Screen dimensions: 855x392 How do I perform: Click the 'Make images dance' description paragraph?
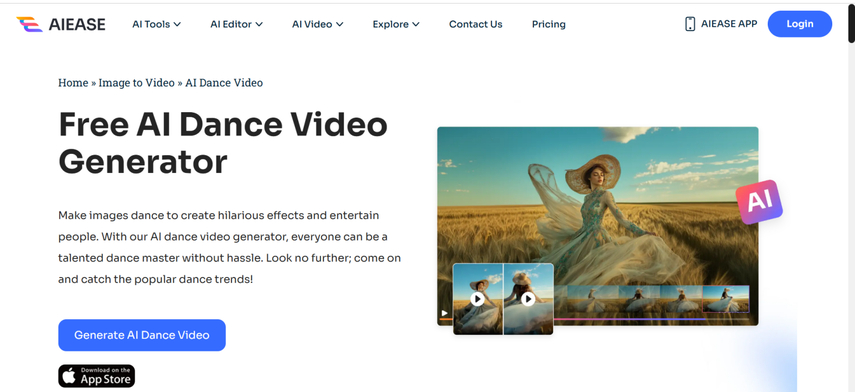230,248
